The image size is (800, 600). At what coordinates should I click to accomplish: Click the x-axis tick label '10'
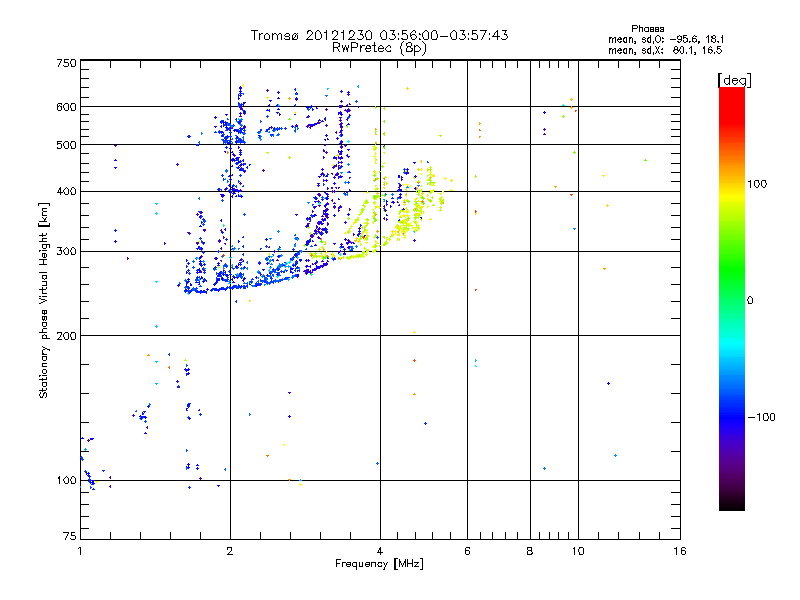coord(578,551)
